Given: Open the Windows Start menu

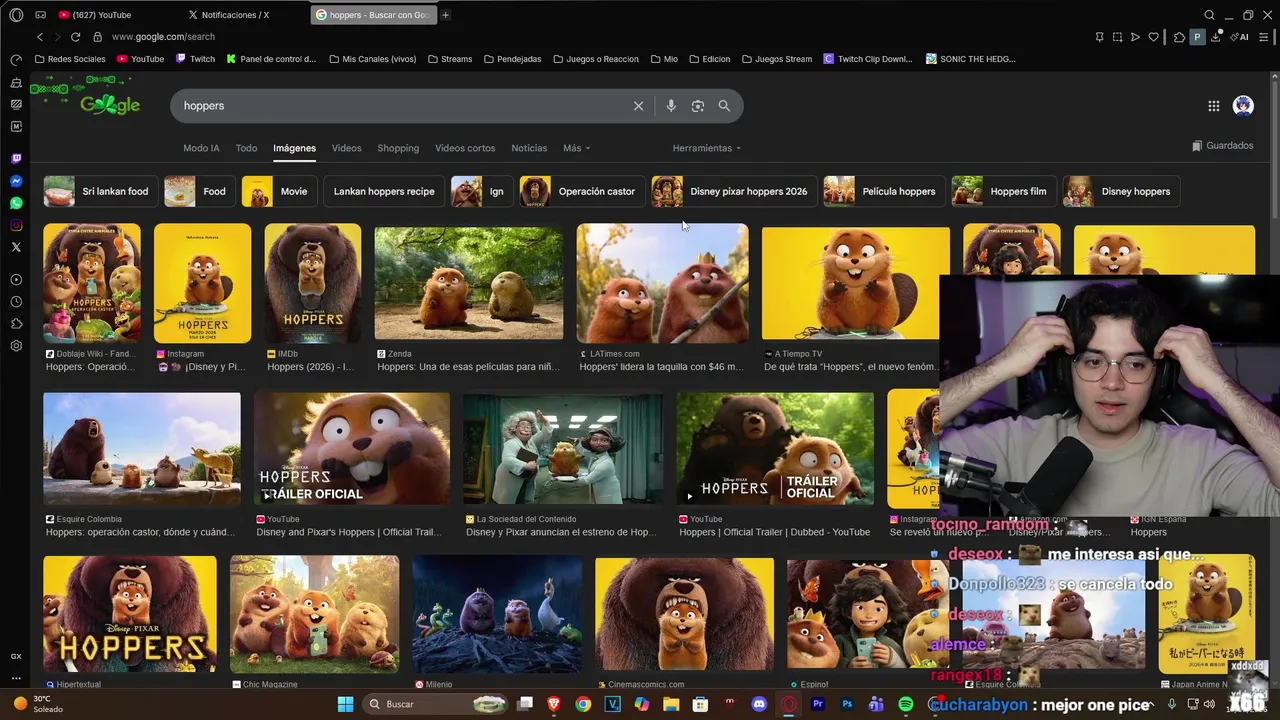Looking at the screenshot, I should (x=345, y=704).
